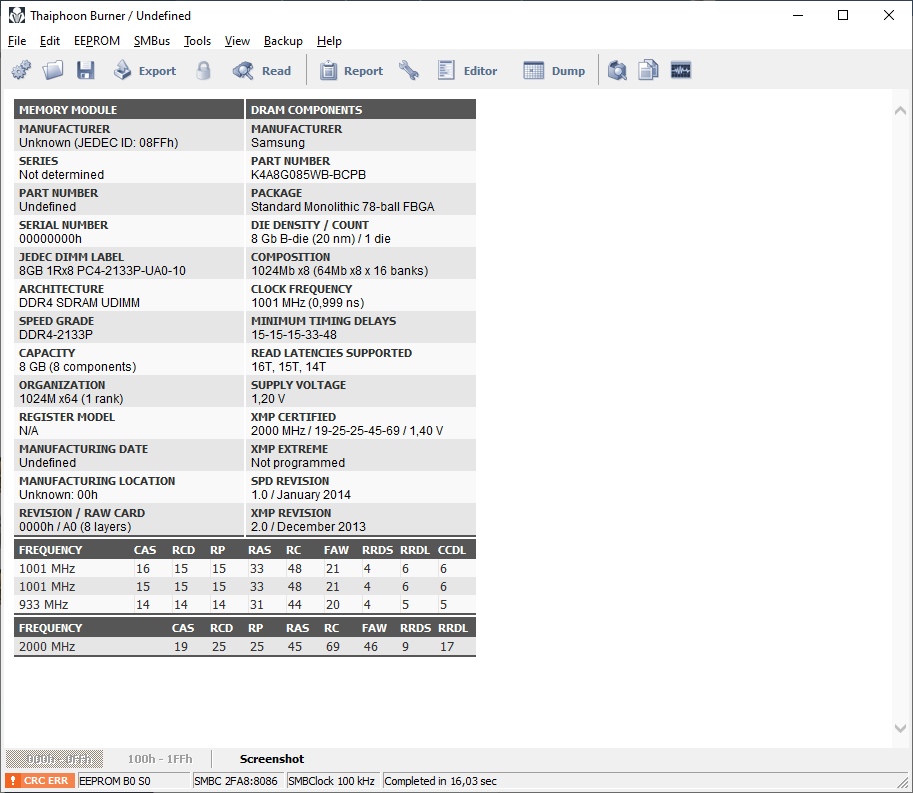Click supply voltage value '1,20 V'
The width and height of the screenshot is (913, 793).
[268, 399]
